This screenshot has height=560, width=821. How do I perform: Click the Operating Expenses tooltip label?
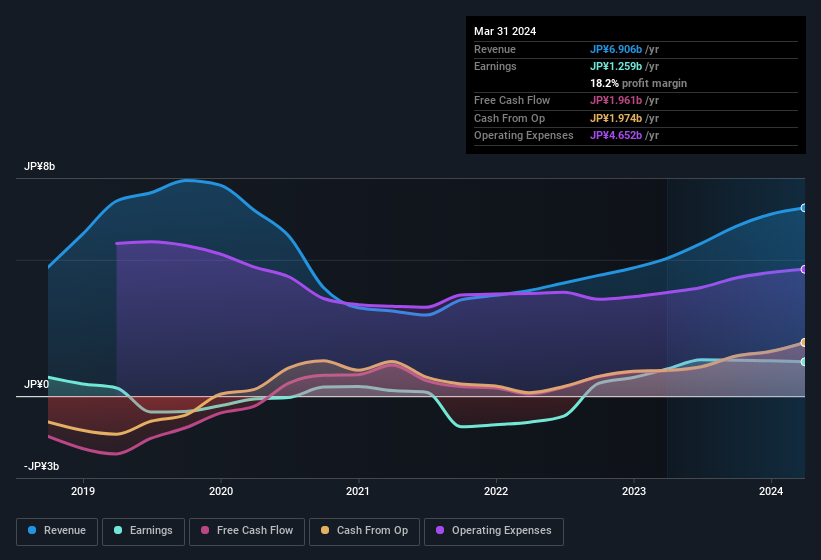coord(524,136)
